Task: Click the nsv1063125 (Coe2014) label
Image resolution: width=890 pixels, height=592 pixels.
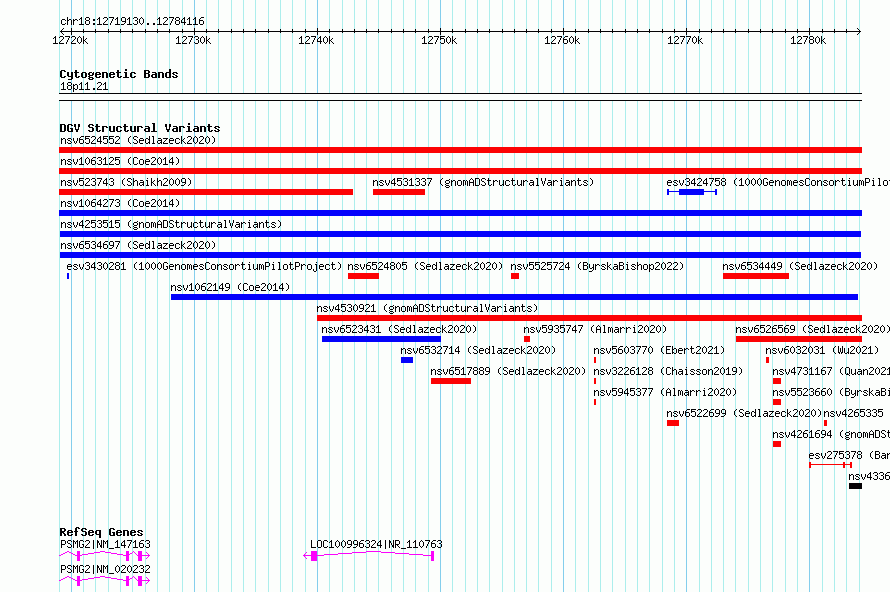Action: click(x=120, y=161)
